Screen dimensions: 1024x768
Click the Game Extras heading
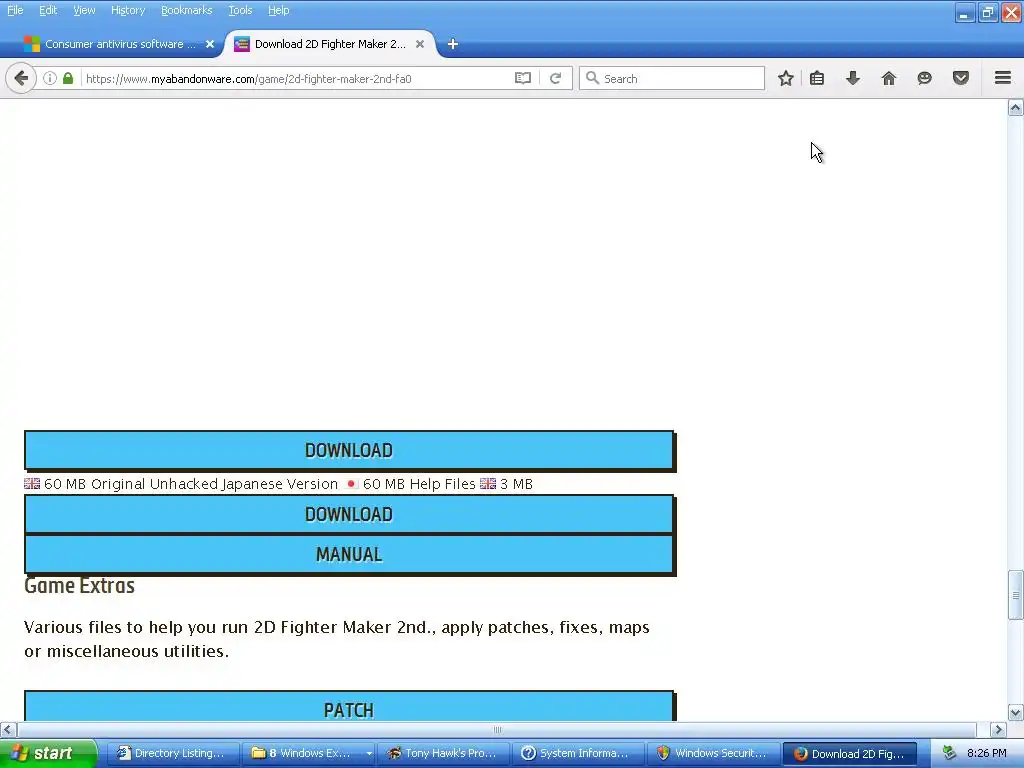[80, 585]
